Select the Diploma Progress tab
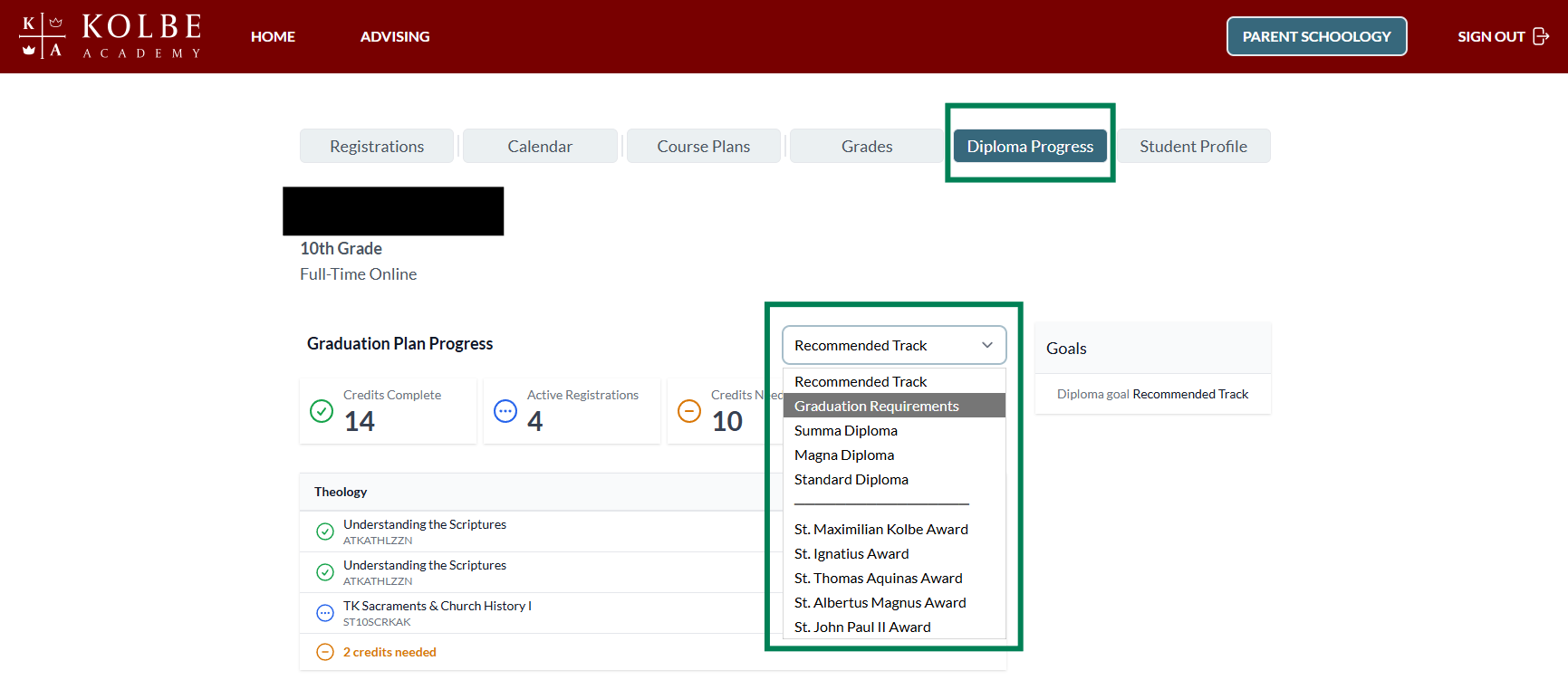Screen dimensions: 1568x680 coord(1030,146)
